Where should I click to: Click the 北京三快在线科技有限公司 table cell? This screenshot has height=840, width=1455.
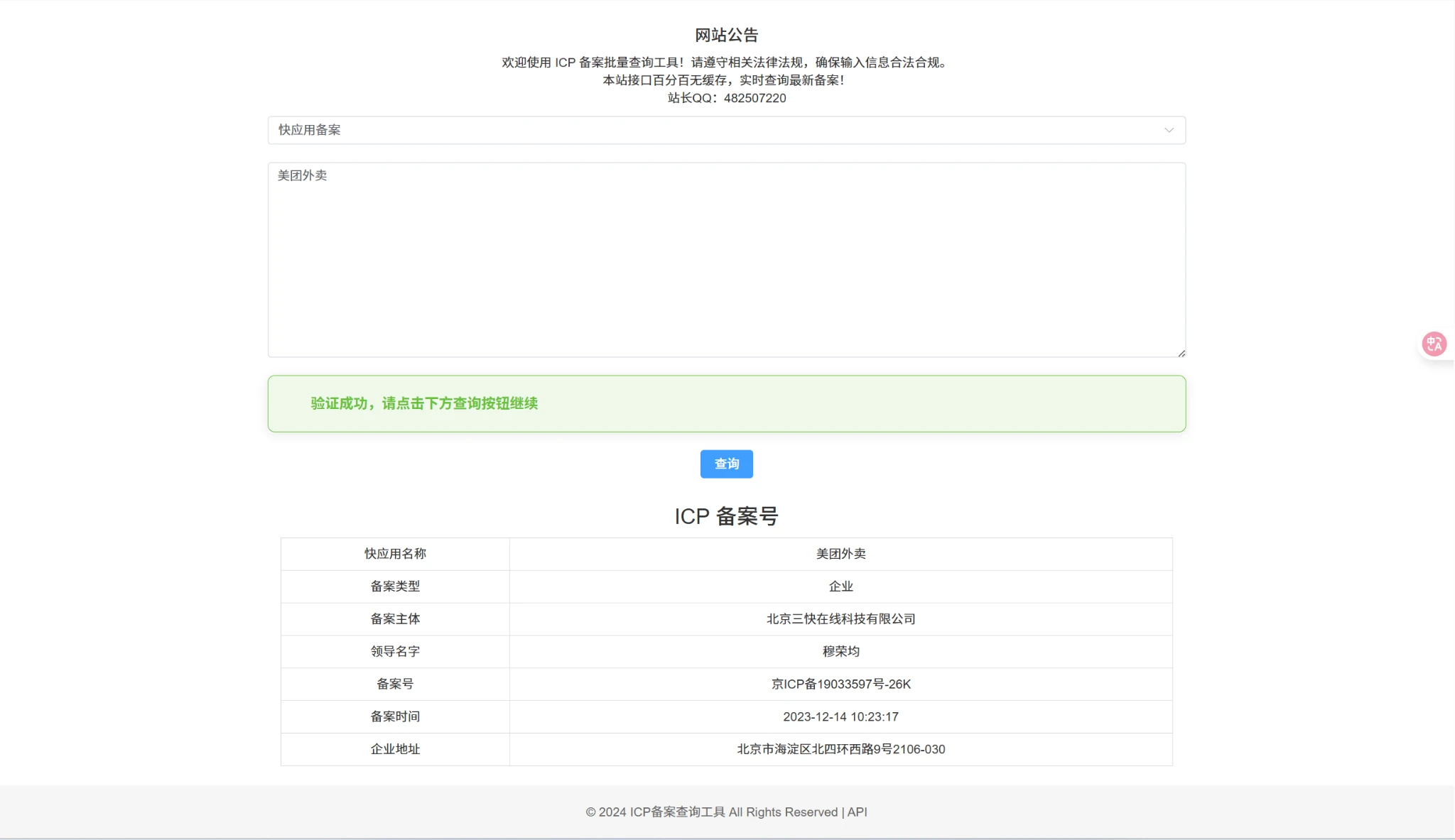tap(840, 618)
